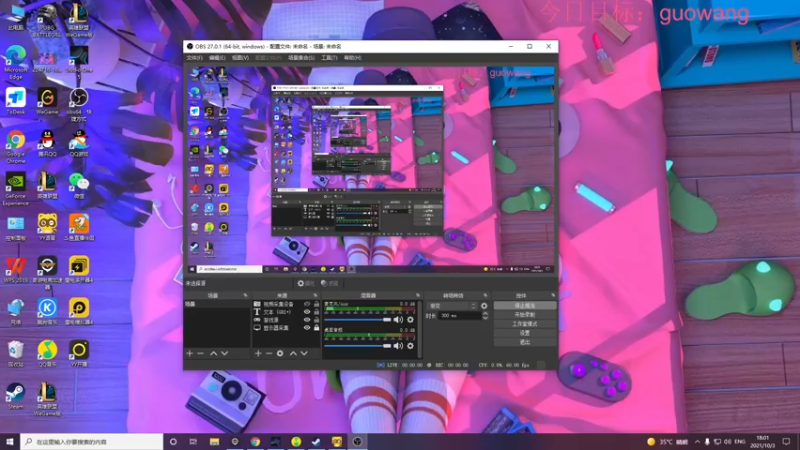Click the audio mixer vertical scrollbar
Image resolution: width=800 pixels, height=450 pixels.
pyautogui.click(x=419, y=329)
